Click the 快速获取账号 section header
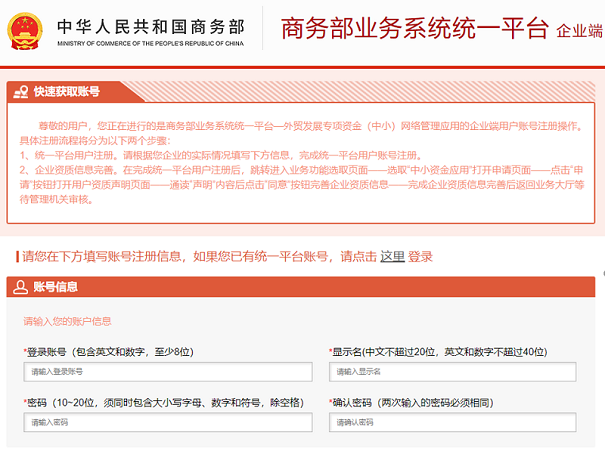This screenshot has width=605, height=451. [66, 91]
